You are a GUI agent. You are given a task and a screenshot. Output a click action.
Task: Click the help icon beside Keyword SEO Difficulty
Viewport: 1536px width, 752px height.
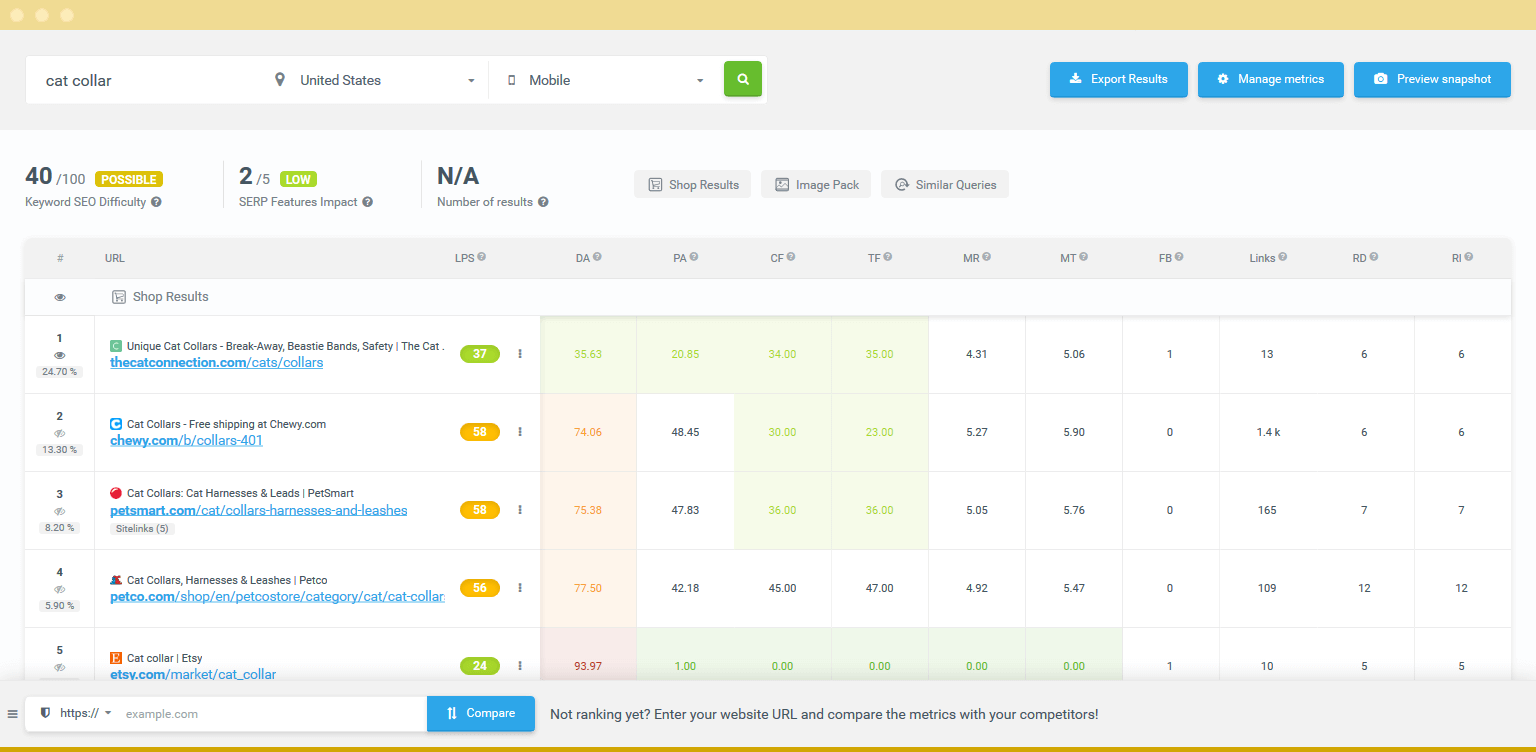[158, 201]
